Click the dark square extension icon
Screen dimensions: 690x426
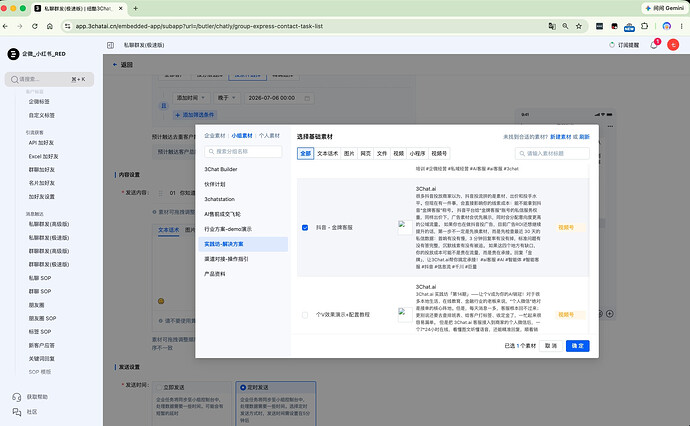(x=599, y=26)
